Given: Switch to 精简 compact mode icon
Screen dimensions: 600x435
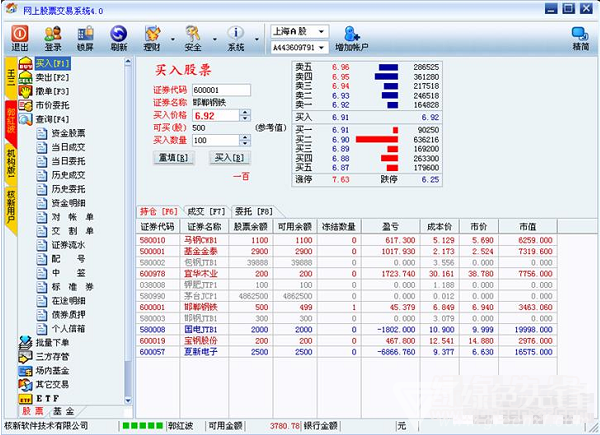Looking at the screenshot, I should [580, 38].
